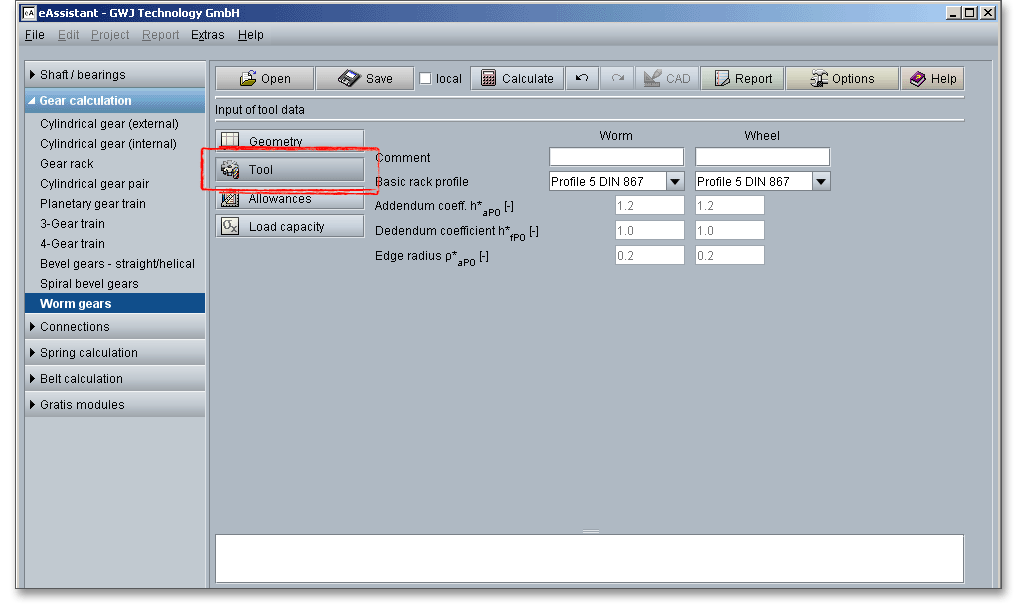This screenshot has width=1017, height=604.
Task: Open Worm basic rack profile dropdown
Action: coord(675,182)
